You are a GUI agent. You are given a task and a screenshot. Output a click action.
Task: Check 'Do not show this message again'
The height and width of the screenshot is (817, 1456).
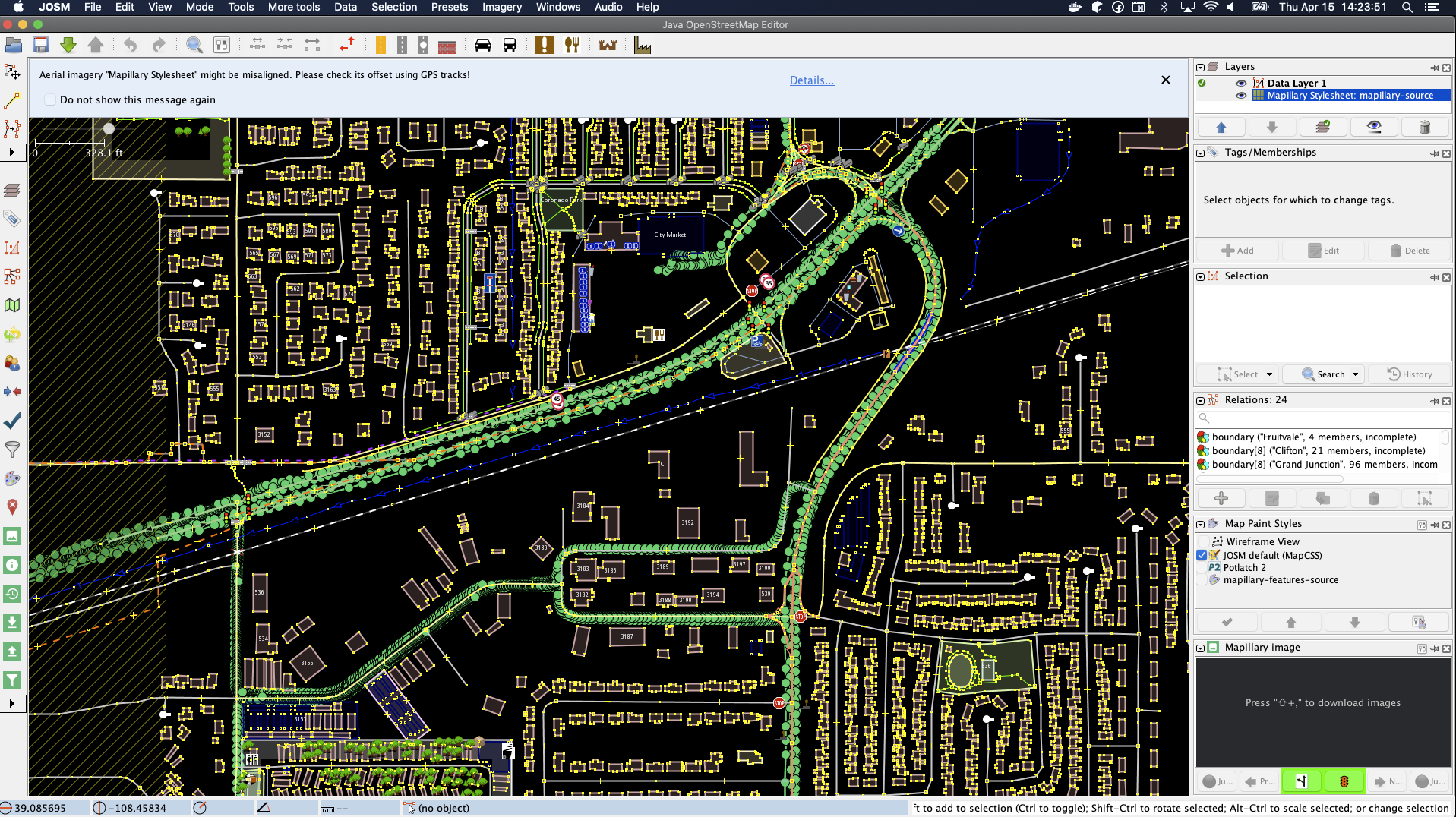point(50,100)
